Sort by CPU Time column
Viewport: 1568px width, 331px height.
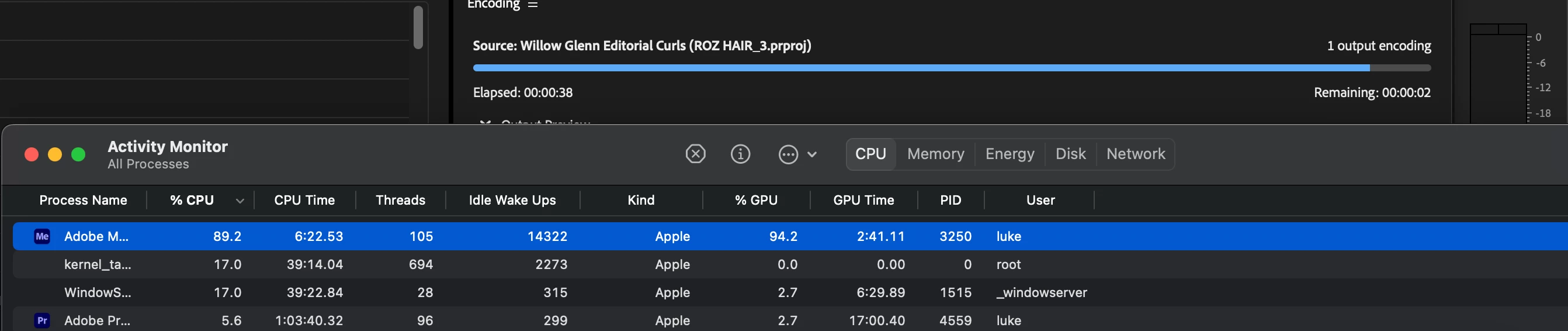tap(304, 200)
